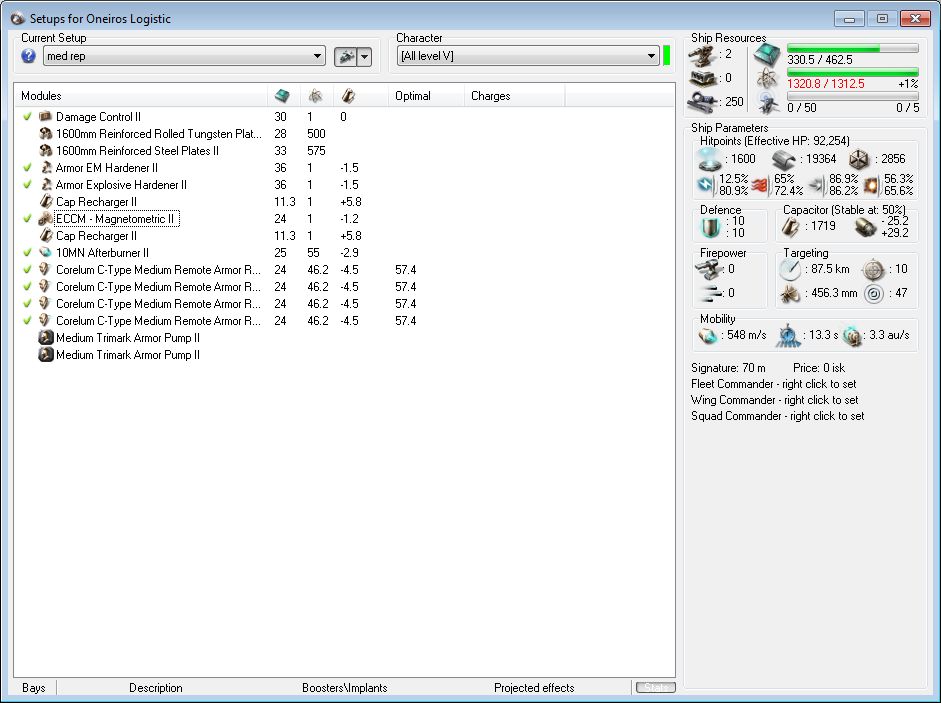
Task: Click Fleet Commander right click to set
Action: tap(774, 384)
